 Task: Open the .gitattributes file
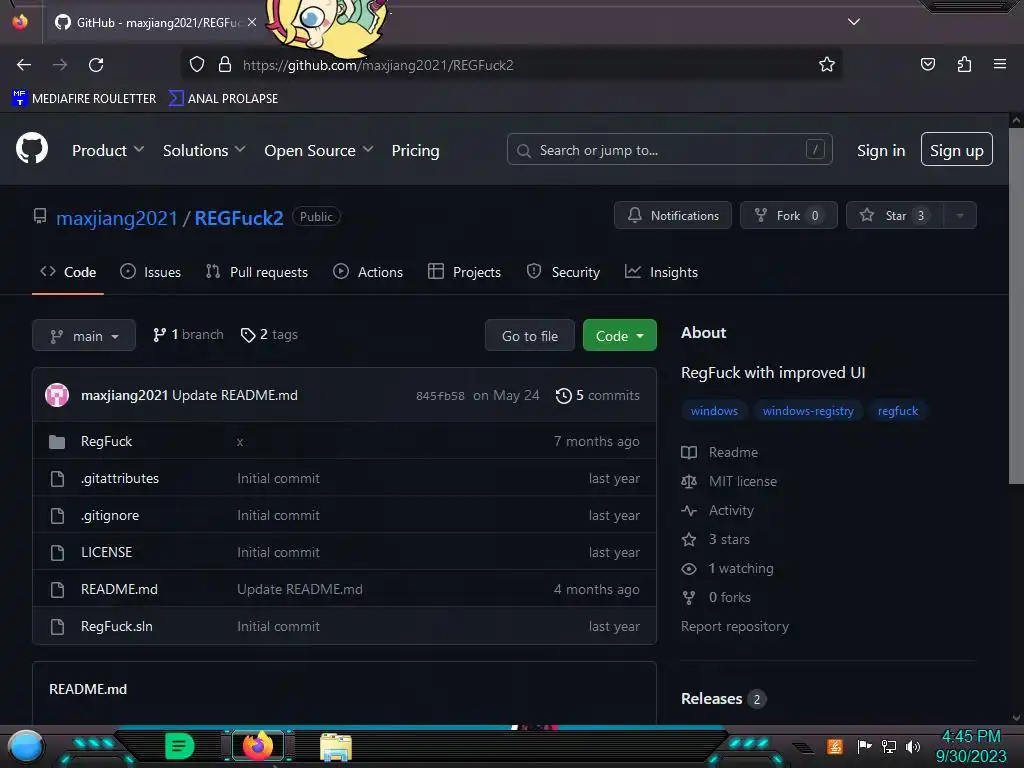click(120, 478)
